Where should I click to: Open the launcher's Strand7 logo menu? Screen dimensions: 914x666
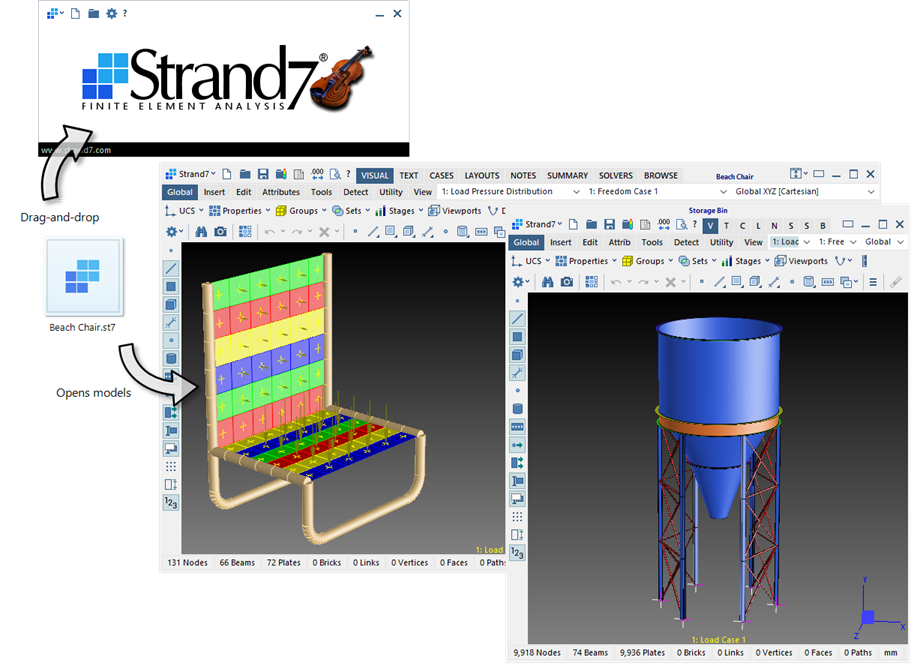coord(55,13)
